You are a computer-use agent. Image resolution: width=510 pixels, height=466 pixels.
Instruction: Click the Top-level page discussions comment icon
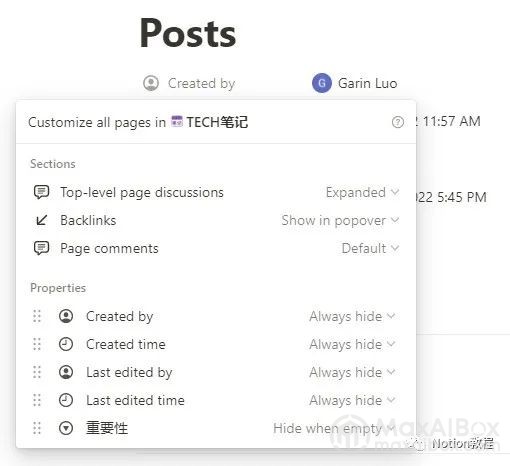pyautogui.click(x=42, y=192)
